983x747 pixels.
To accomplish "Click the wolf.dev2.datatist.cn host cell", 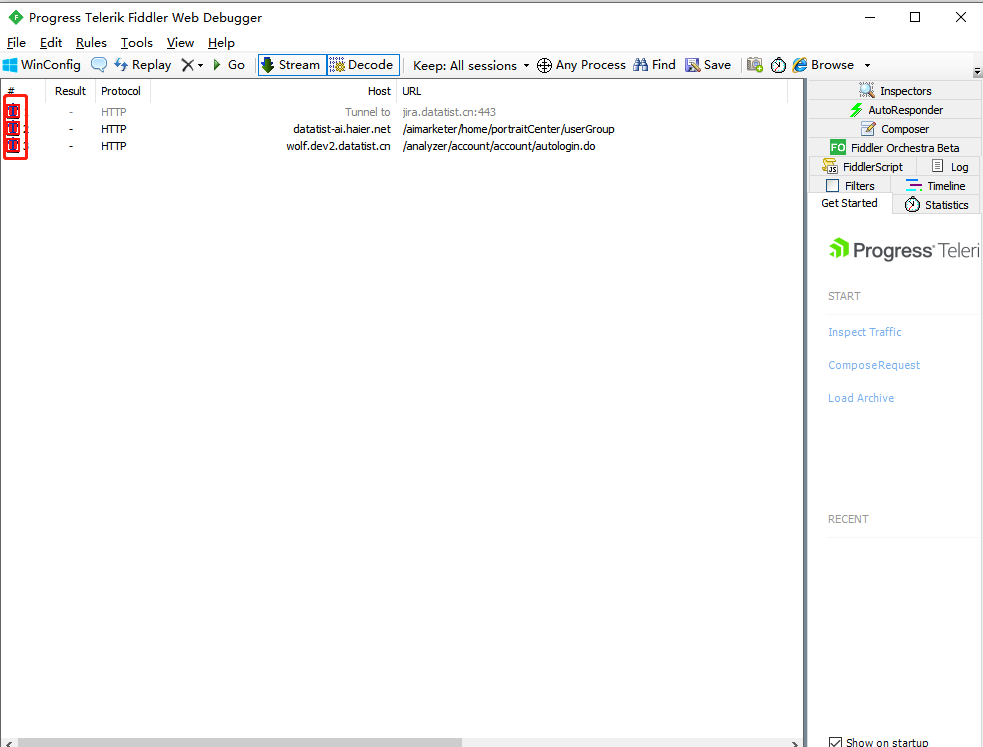I will tap(339, 145).
